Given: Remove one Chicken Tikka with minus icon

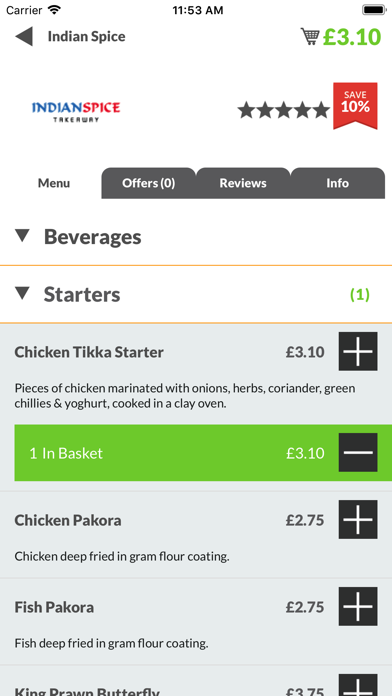Looking at the screenshot, I should click(x=358, y=452).
